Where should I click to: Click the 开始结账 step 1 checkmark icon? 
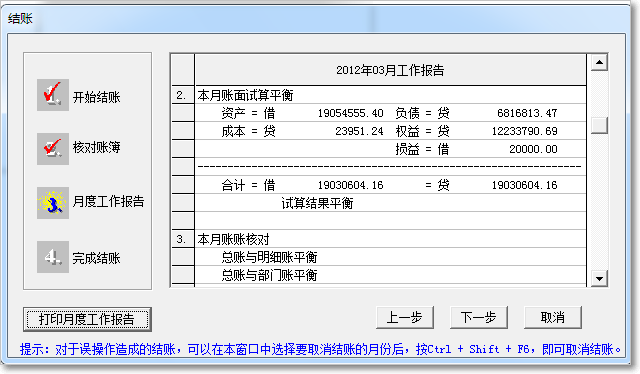[53, 95]
